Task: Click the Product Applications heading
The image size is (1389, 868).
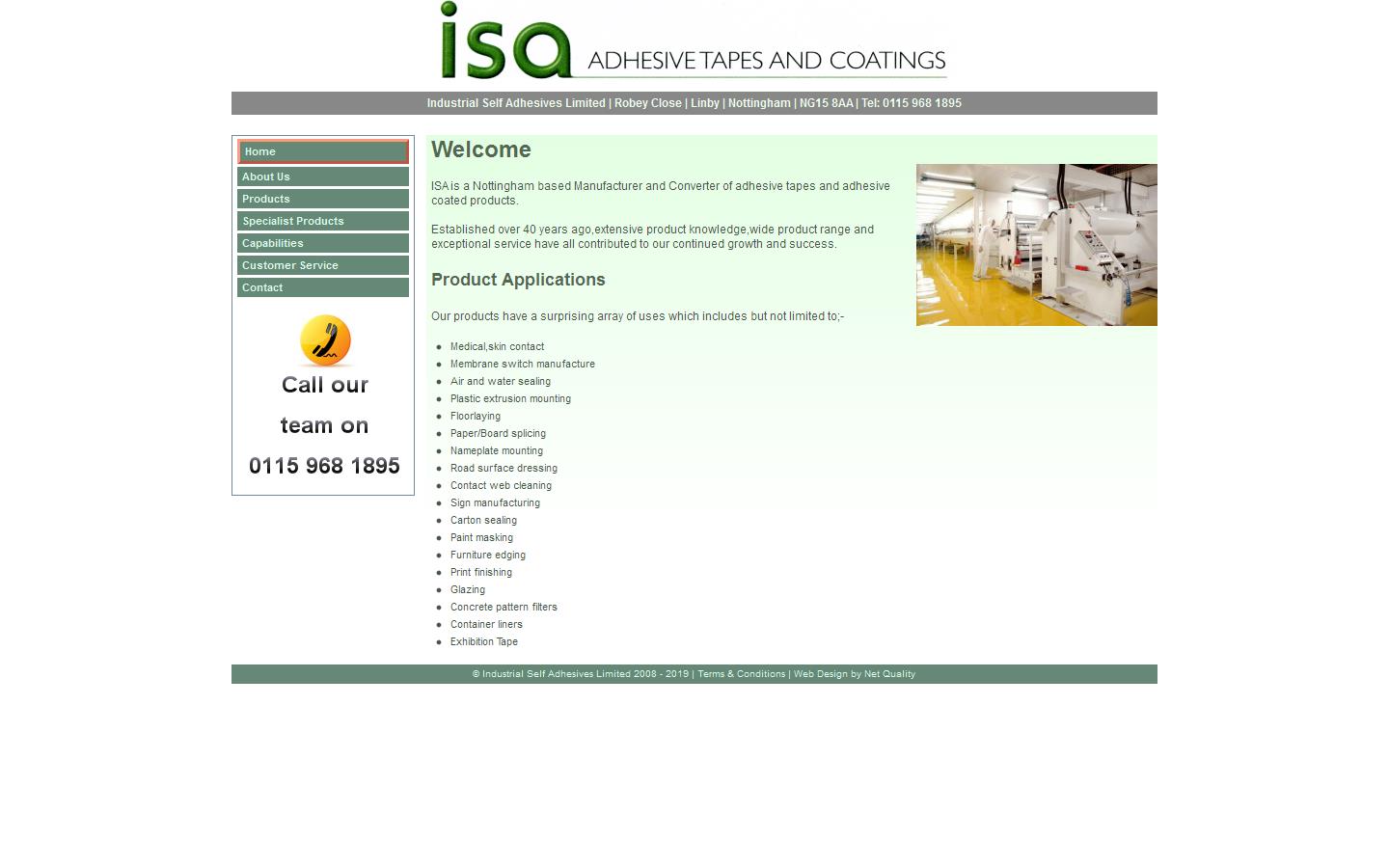Action: (518, 280)
